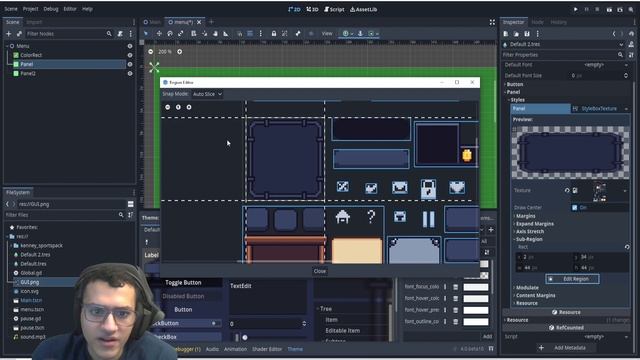This screenshot has width=640, height=360.
Task: Click the font_focus_color white swatch
Action: tap(476, 287)
